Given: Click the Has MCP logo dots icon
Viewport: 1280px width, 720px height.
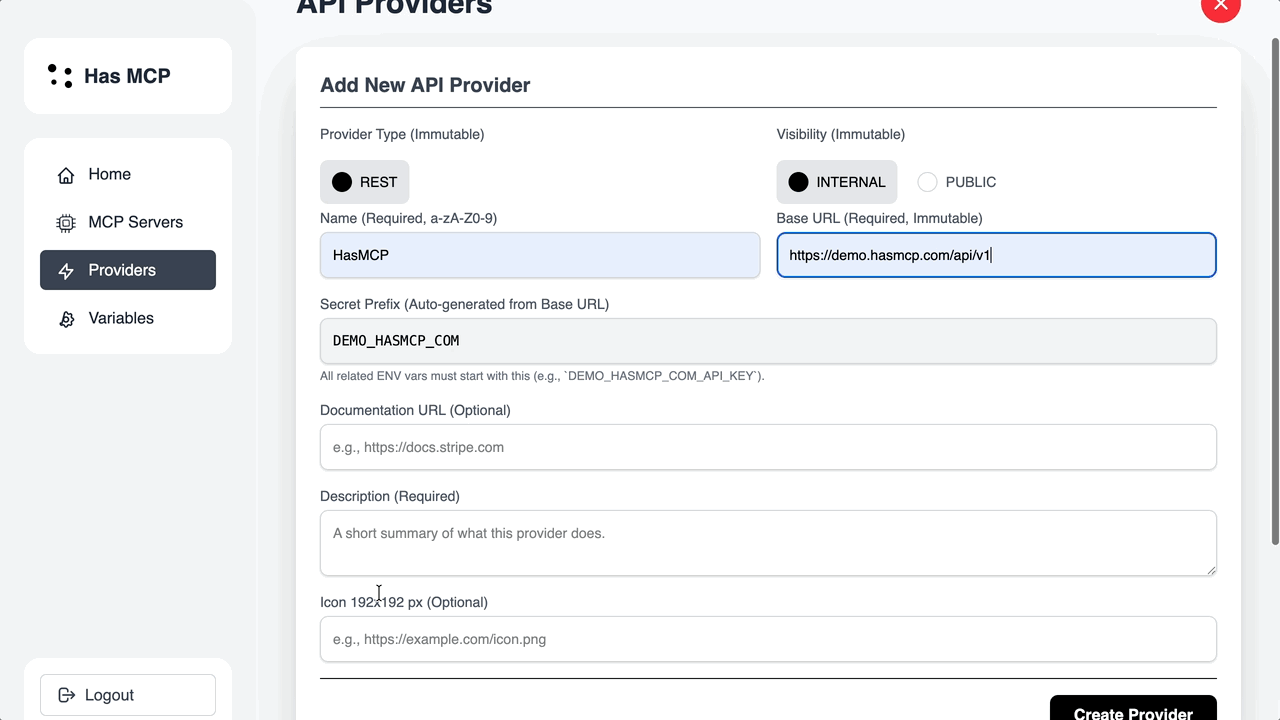Looking at the screenshot, I should [x=60, y=76].
